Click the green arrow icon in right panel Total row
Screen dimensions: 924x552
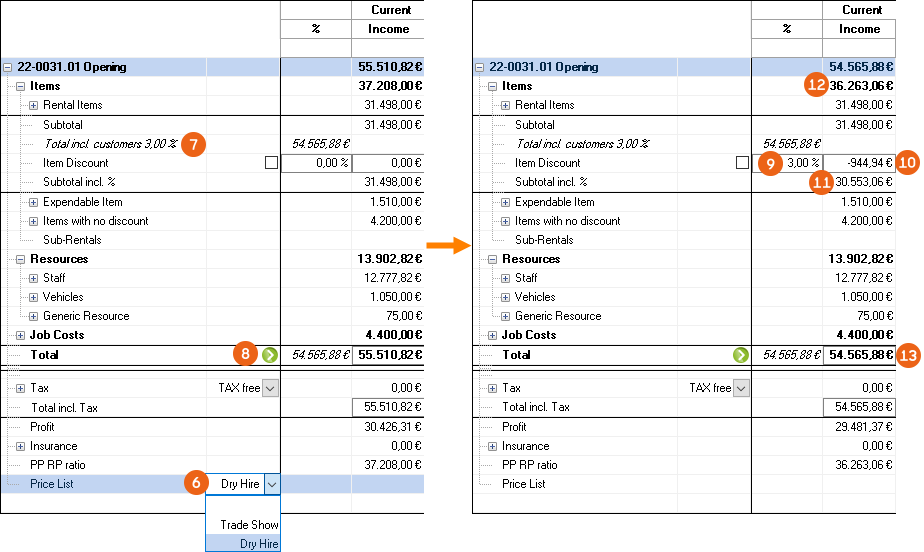[x=741, y=354]
